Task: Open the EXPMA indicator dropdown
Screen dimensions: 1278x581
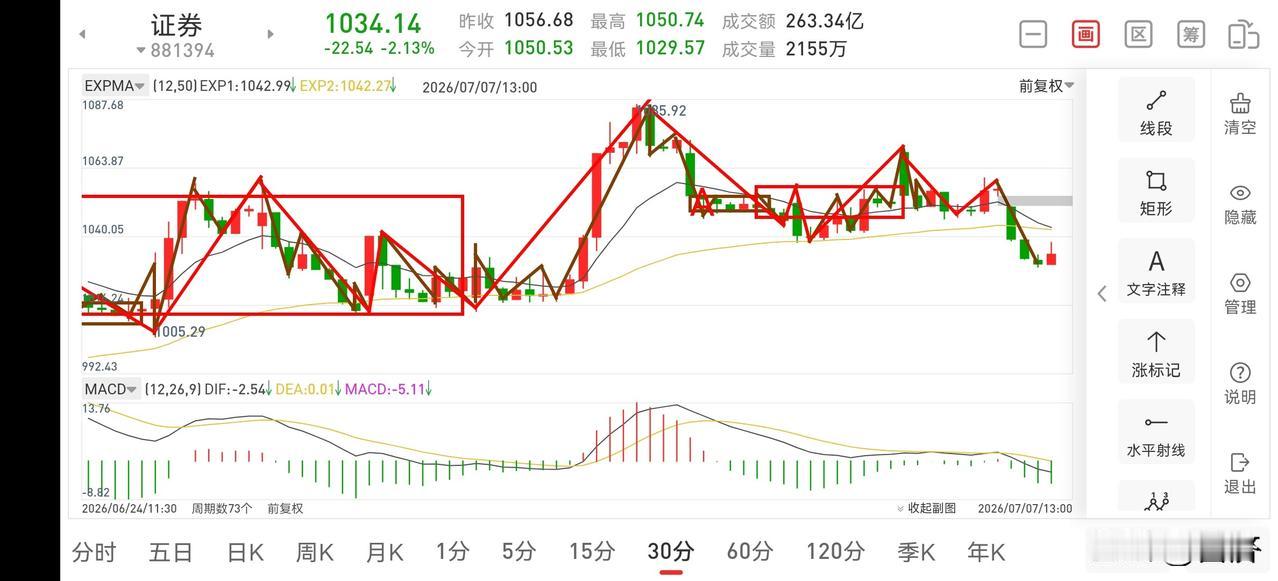Action: coord(115,87)
